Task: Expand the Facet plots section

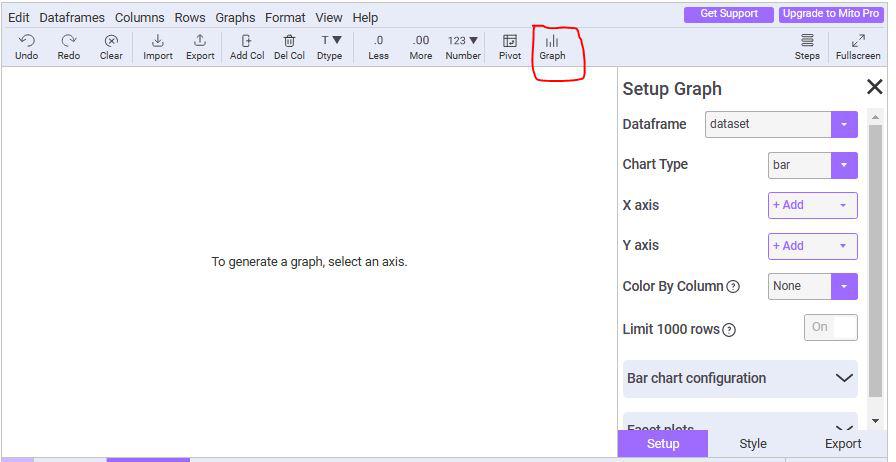Action: [x=740, y=422]
